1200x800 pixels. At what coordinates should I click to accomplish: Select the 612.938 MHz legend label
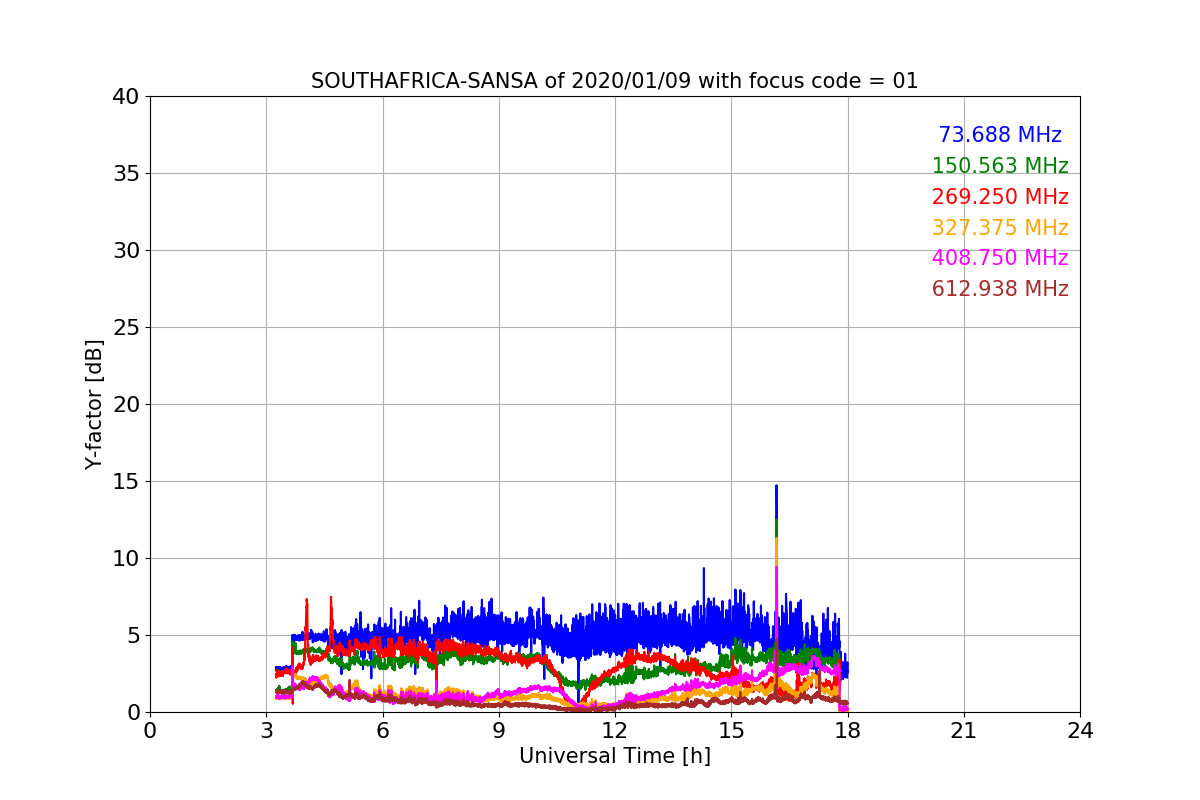point(1000,289)
